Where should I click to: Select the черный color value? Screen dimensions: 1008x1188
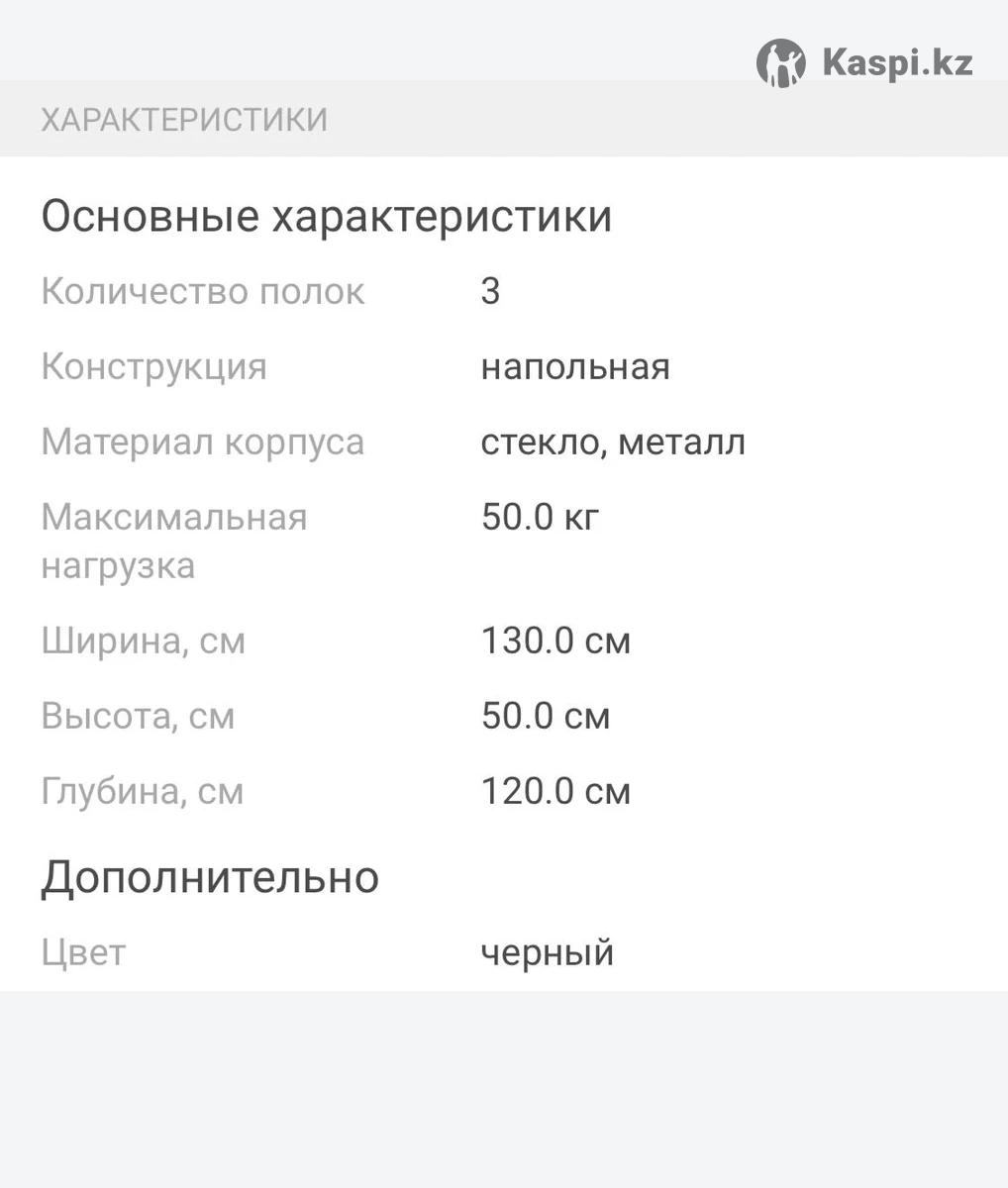coord(548,953)
